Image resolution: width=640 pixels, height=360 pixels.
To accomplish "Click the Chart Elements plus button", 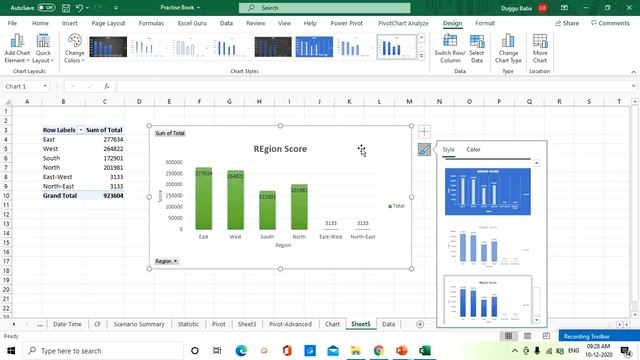I will click(424, 131).
